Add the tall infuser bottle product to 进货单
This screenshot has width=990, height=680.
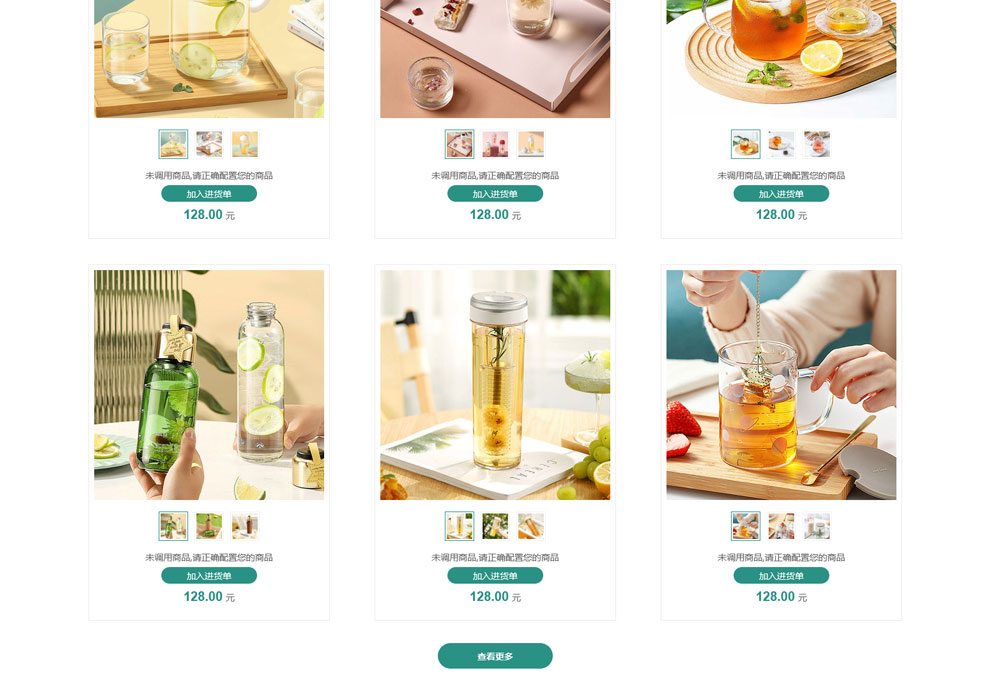(x=495, y=575)
